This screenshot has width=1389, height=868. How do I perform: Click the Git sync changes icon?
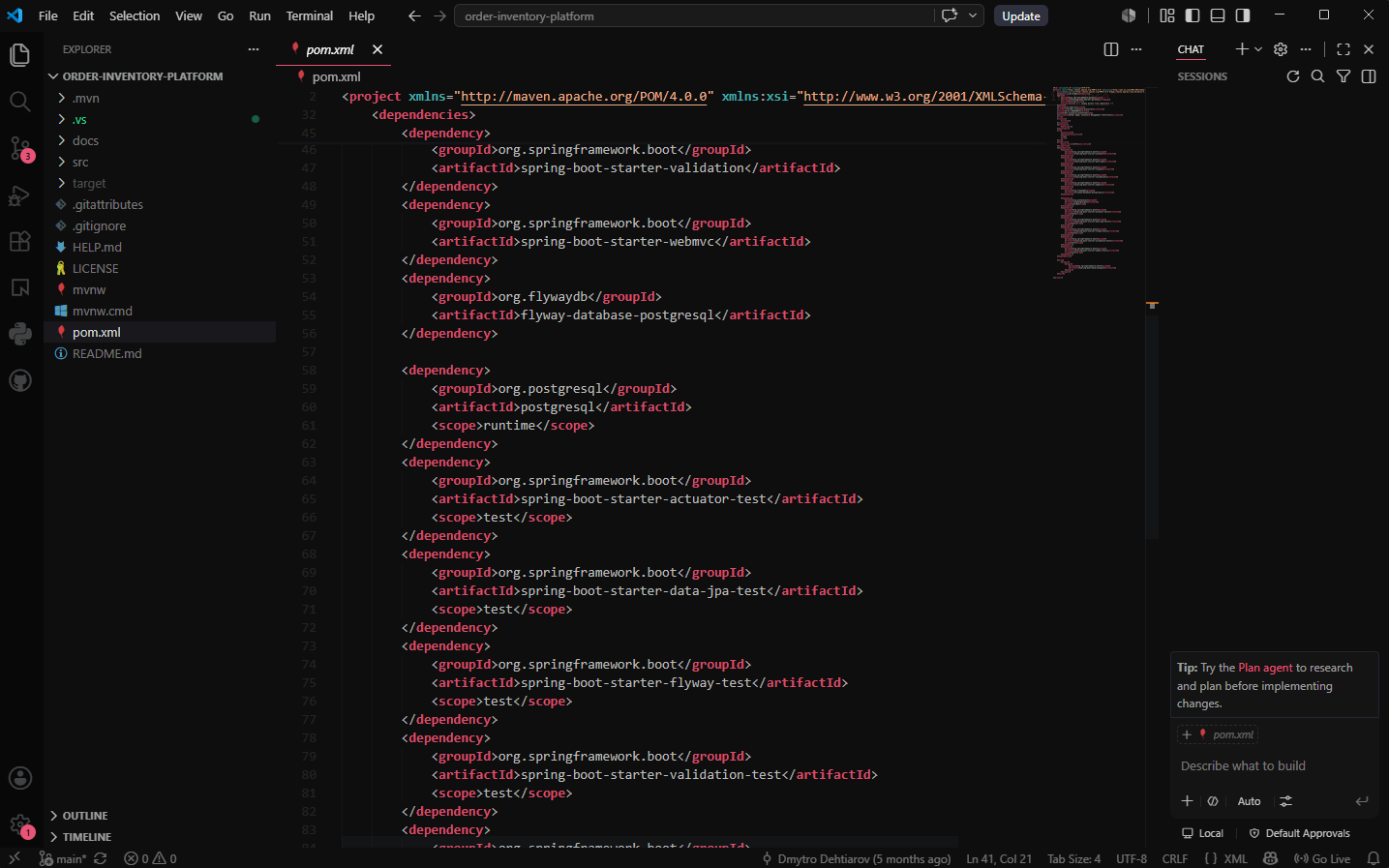pos(100,858)
